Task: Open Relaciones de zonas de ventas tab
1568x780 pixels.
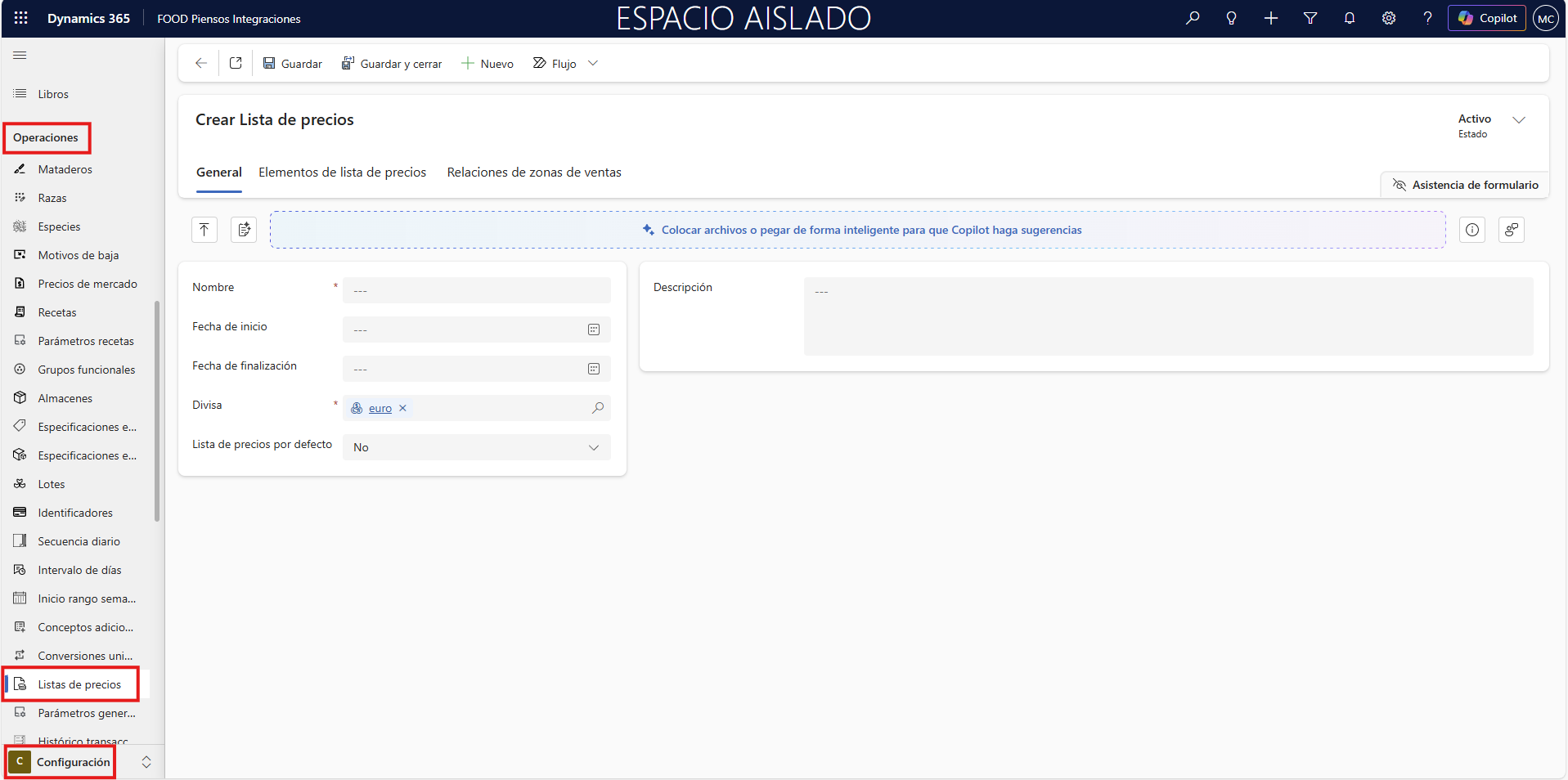Action: 534,173
